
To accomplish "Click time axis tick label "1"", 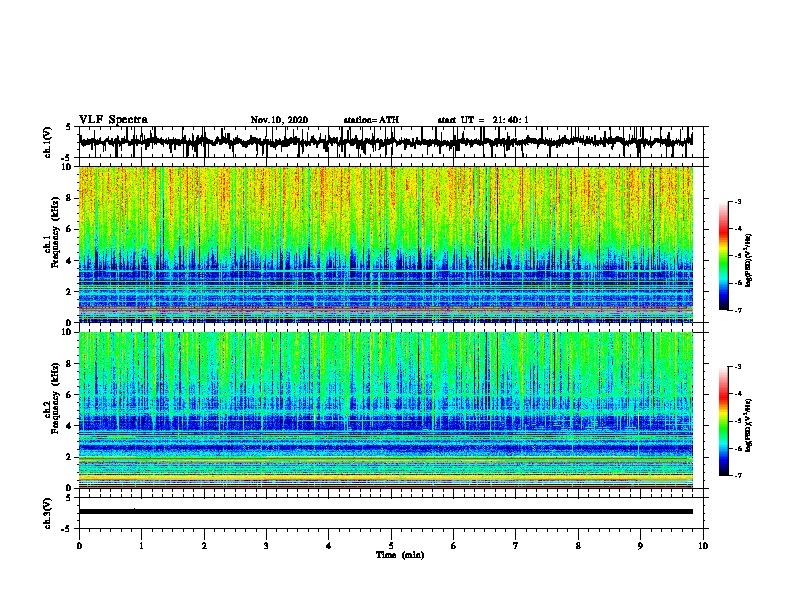I will tap(141, 546).
